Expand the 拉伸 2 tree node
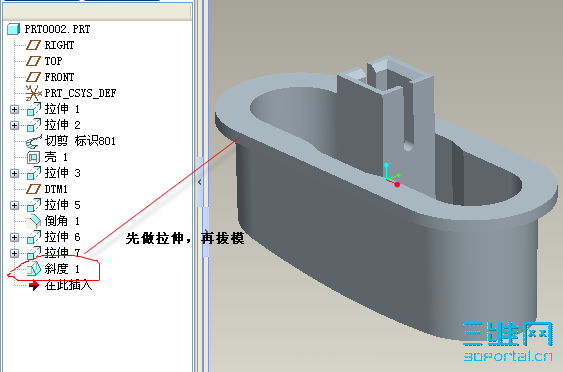 tap(14, 125)
